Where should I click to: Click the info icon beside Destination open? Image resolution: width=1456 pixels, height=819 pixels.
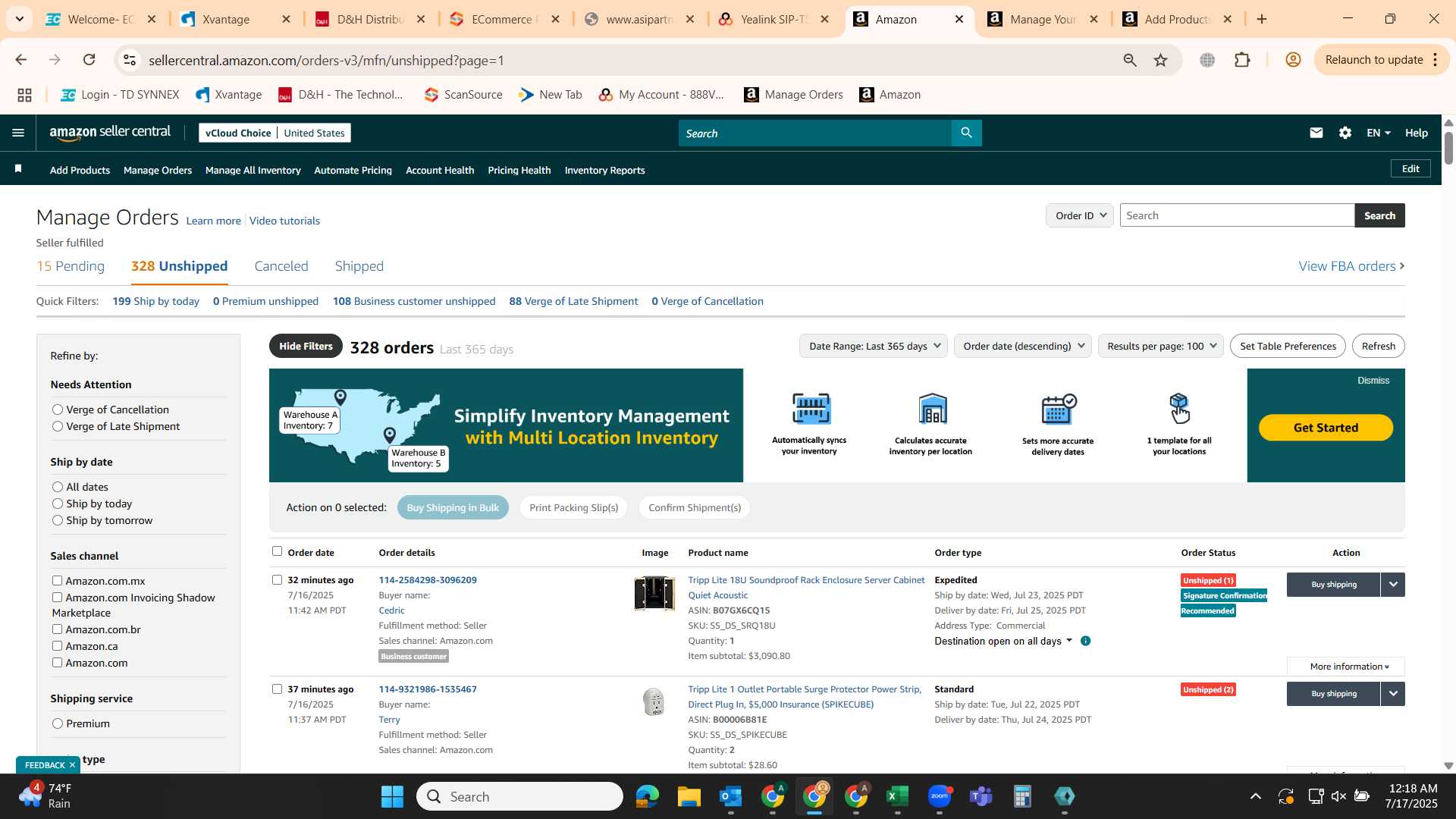point(1085,642)
